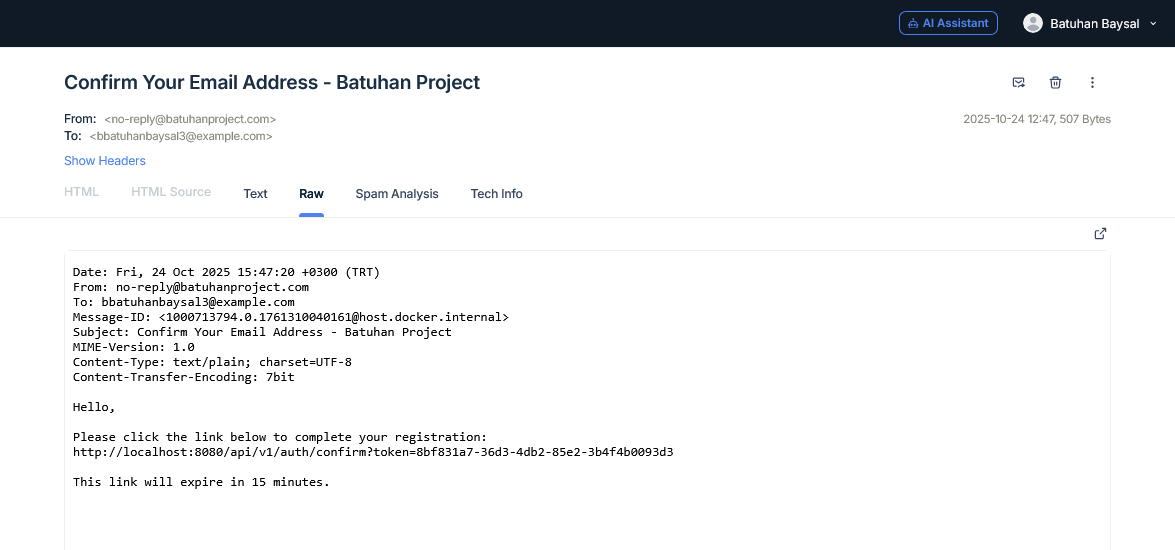
Task: Click the timestamp 2025-10-24 12:47, 507 Bytes
Action: [1036, 119]
